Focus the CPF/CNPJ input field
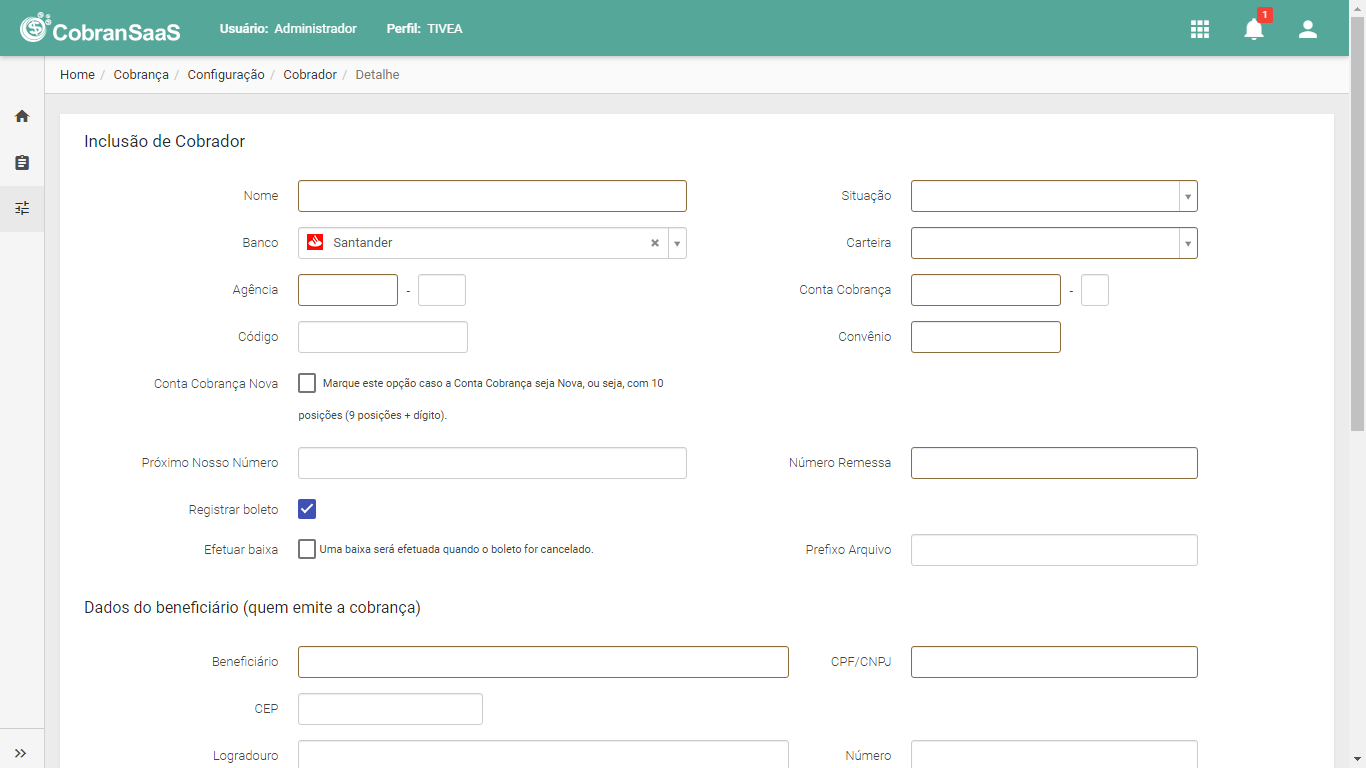This screenshot has width=1366, height=768. click(1054, 662)
